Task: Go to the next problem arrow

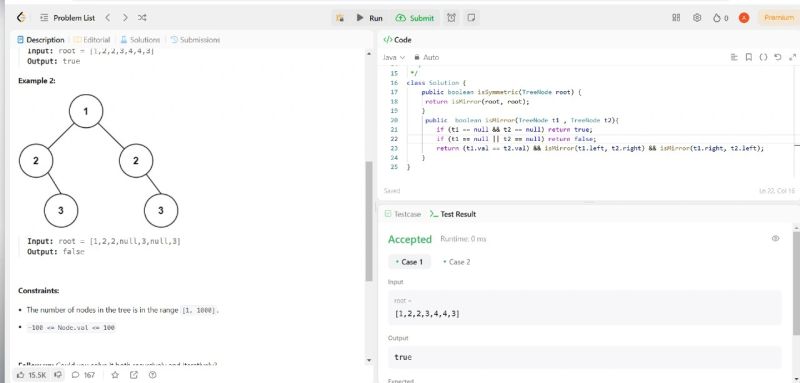Action: 125,18
